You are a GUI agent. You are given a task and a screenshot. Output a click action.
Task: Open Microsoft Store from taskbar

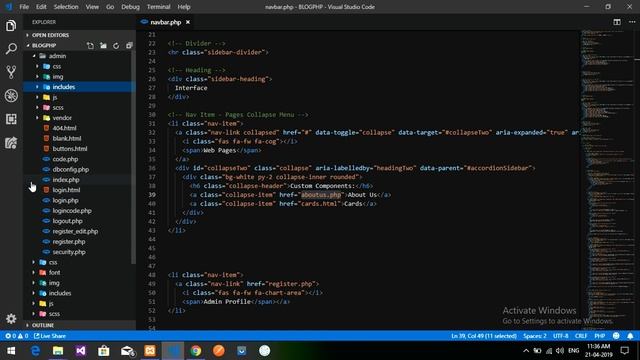[x=104, y=351]
